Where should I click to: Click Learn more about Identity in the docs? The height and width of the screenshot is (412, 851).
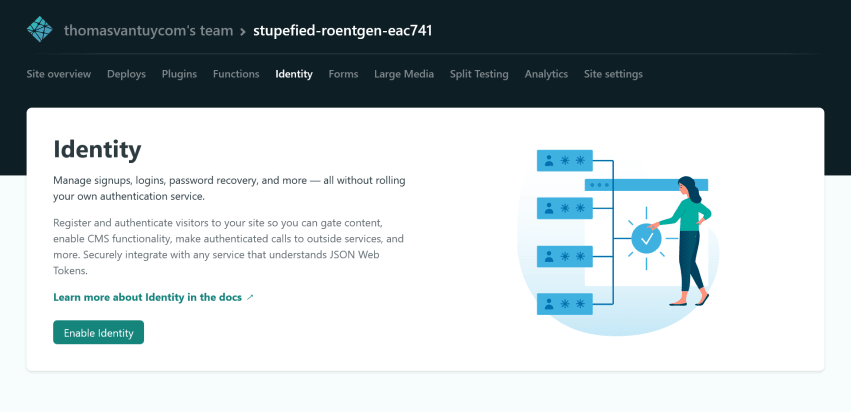click(153, 297)
